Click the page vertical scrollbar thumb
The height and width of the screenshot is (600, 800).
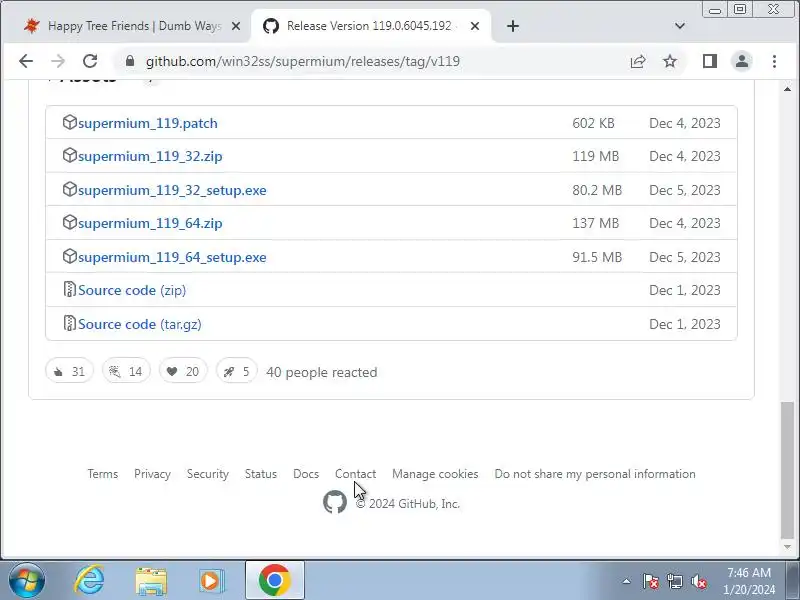pyautogui.click(x=787, y=470)
